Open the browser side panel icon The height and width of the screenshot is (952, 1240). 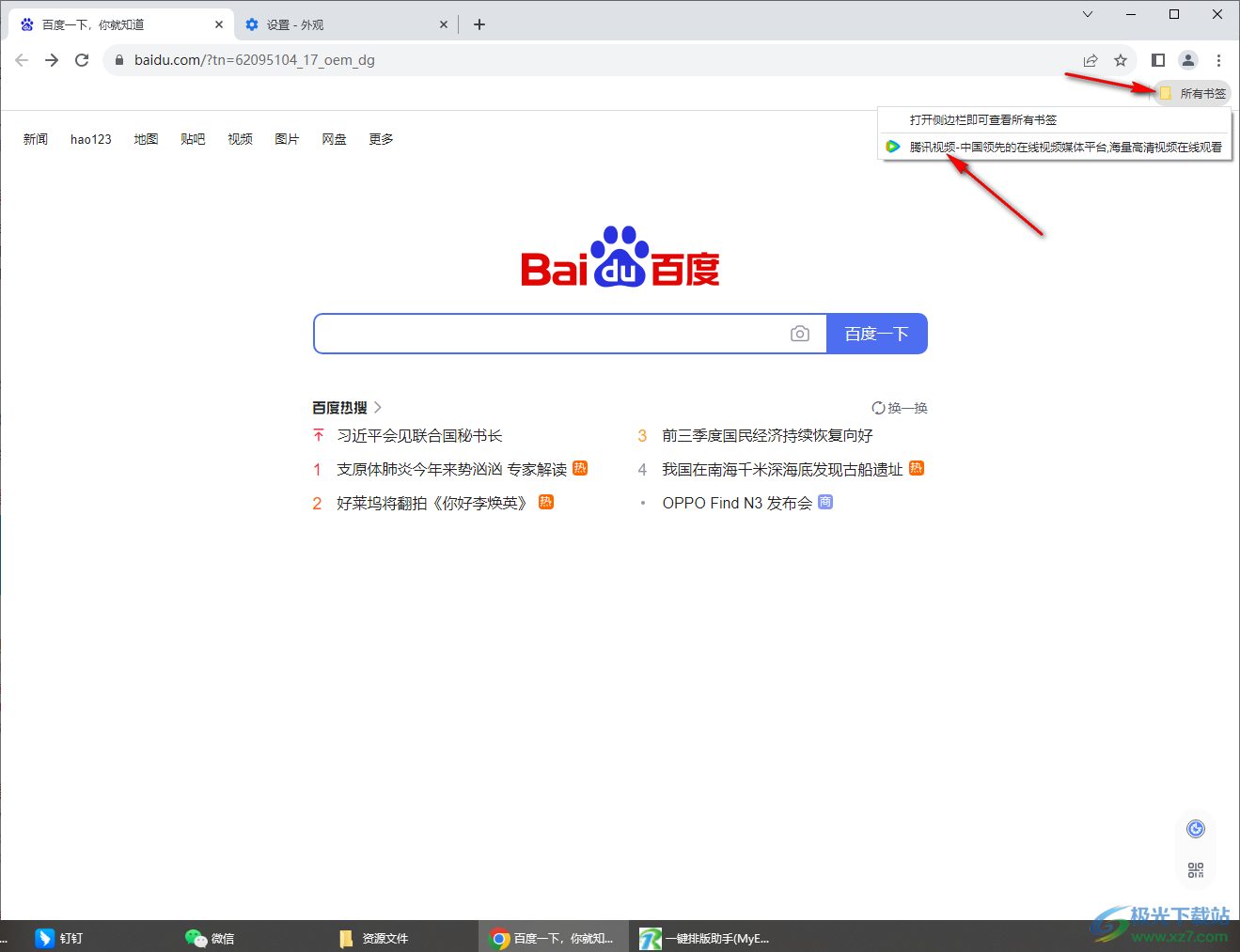1158,60
